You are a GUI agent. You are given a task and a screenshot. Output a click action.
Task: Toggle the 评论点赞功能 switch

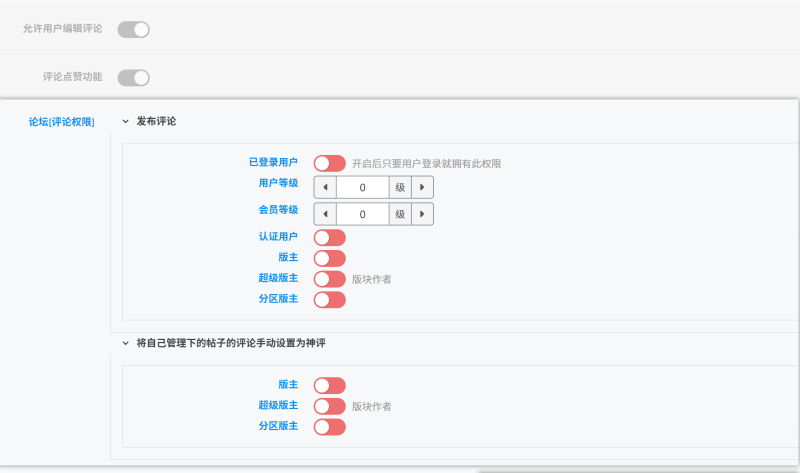click(133, 77)
